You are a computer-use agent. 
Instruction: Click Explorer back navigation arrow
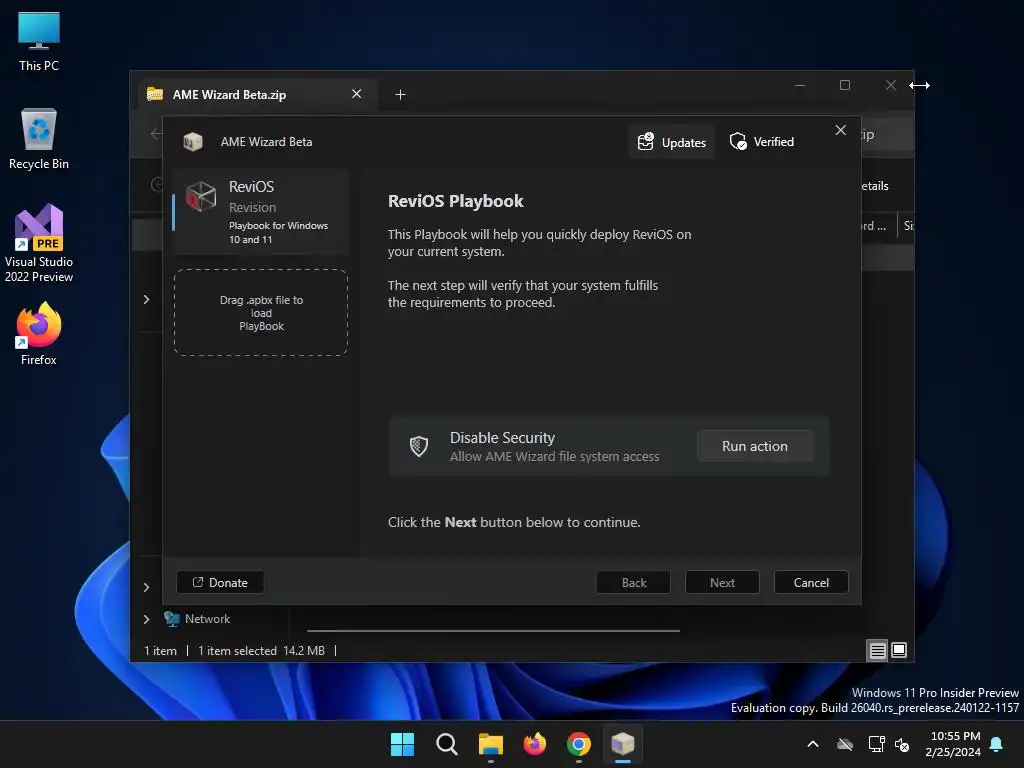[x=156, y=135]
